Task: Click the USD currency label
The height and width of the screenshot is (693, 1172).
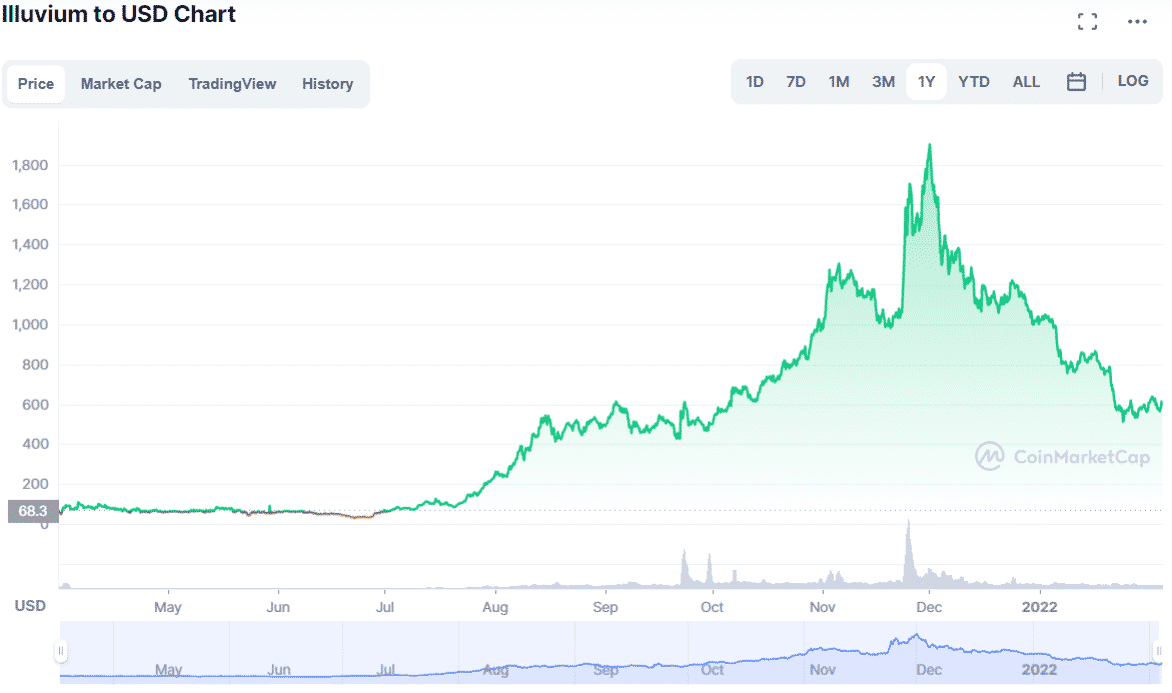Action: [31, 606]
